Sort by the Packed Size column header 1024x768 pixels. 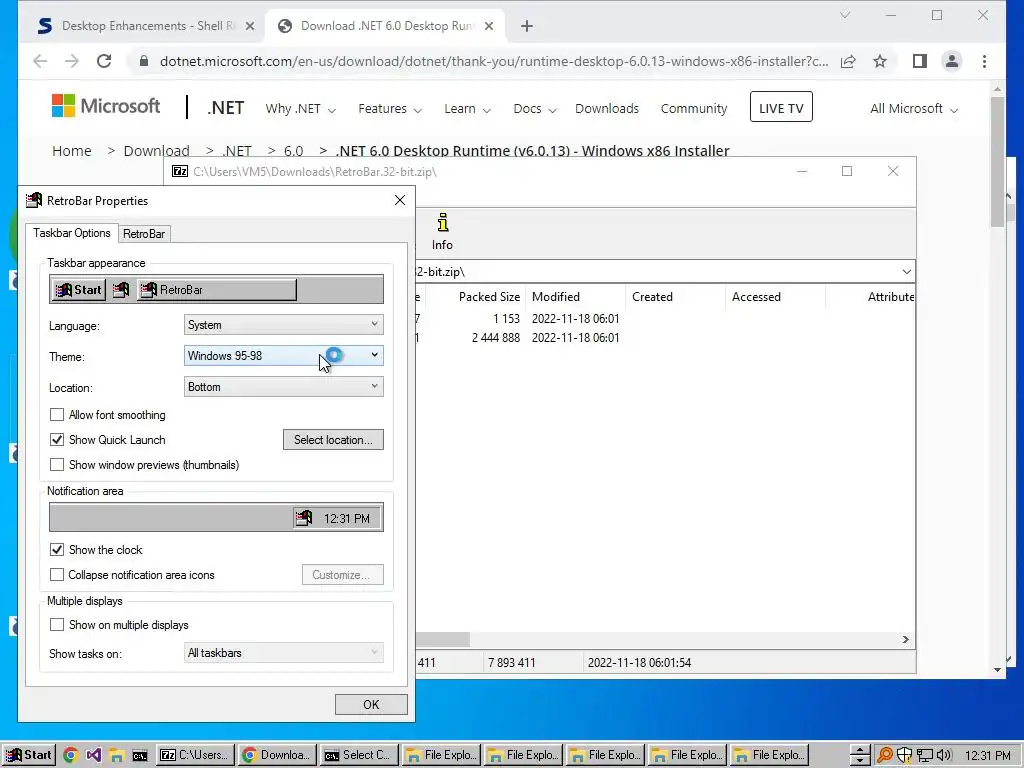tap(489, 296)
